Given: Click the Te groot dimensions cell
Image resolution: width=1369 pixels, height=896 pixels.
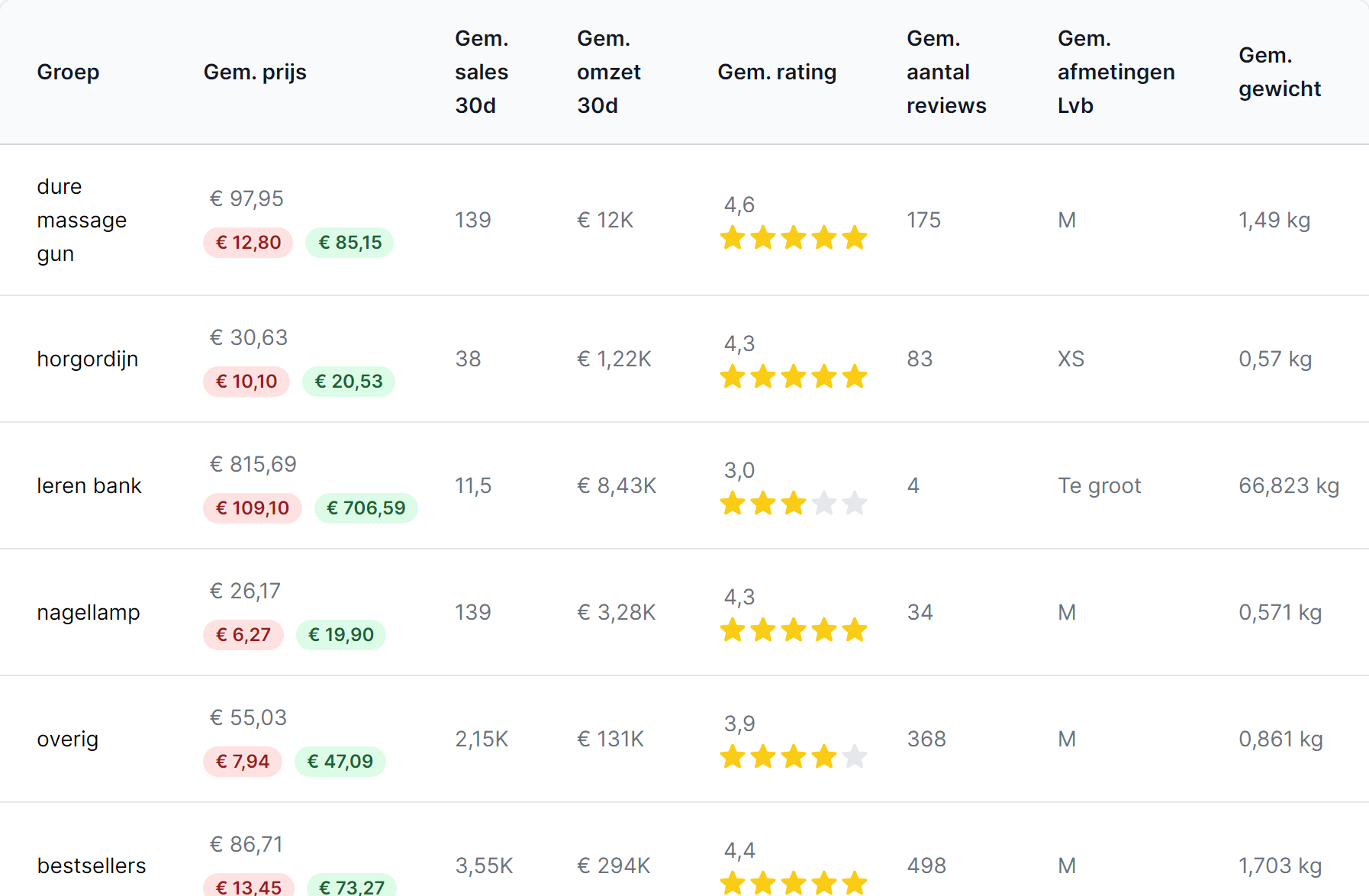Looking at the screenshot, I should coord(1099,485).
